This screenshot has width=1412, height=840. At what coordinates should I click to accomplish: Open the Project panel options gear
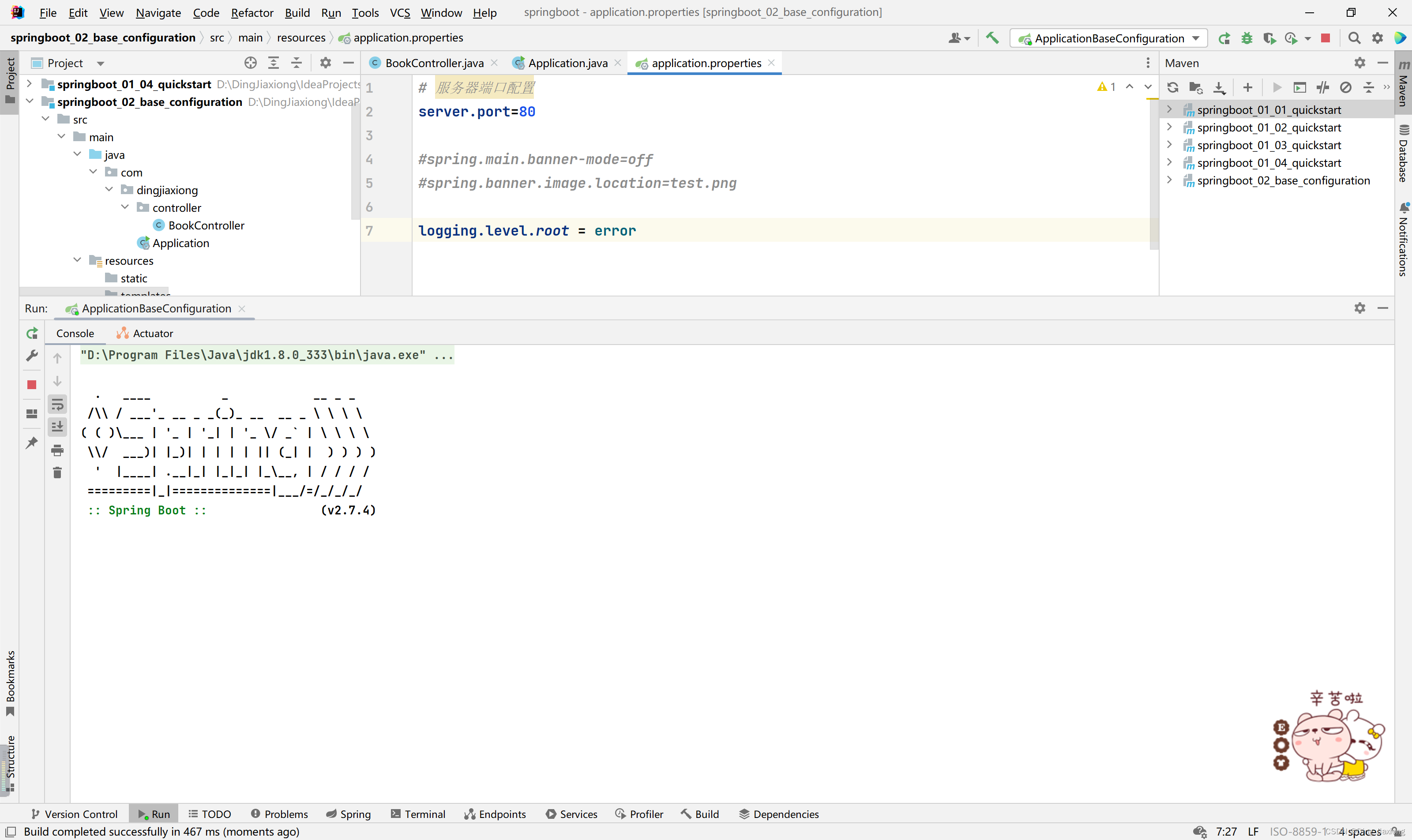point(325,63)
